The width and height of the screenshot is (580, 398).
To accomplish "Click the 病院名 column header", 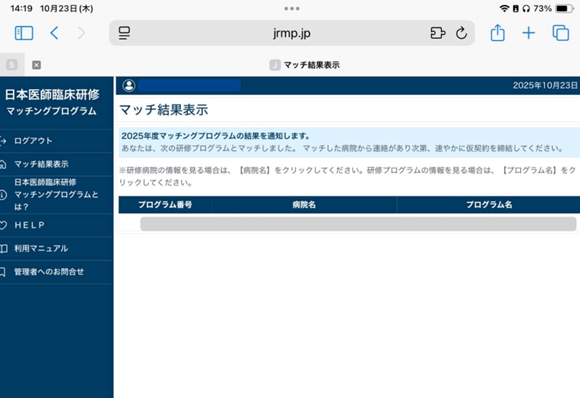I will (304, 205).
